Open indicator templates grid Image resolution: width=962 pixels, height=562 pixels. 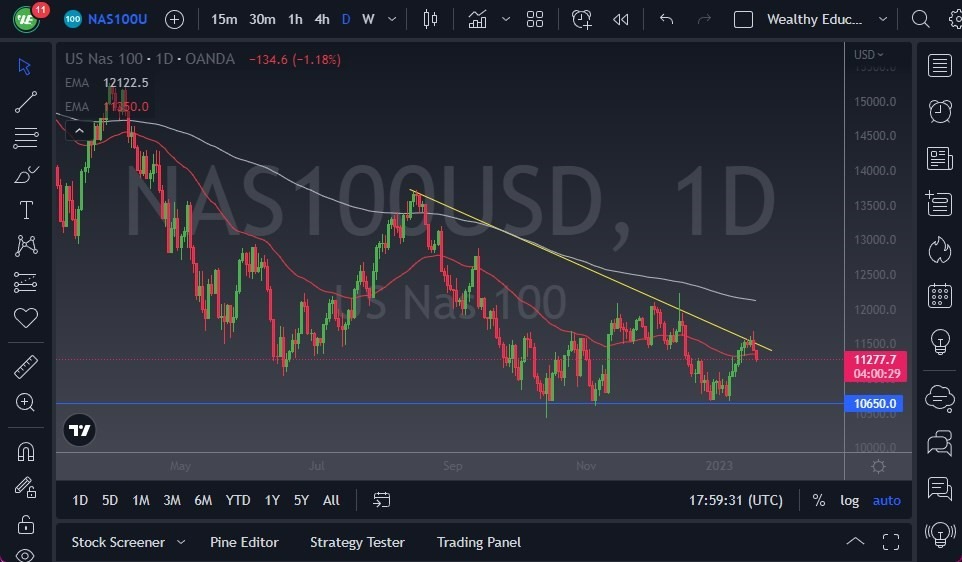(x=535, y=20)
